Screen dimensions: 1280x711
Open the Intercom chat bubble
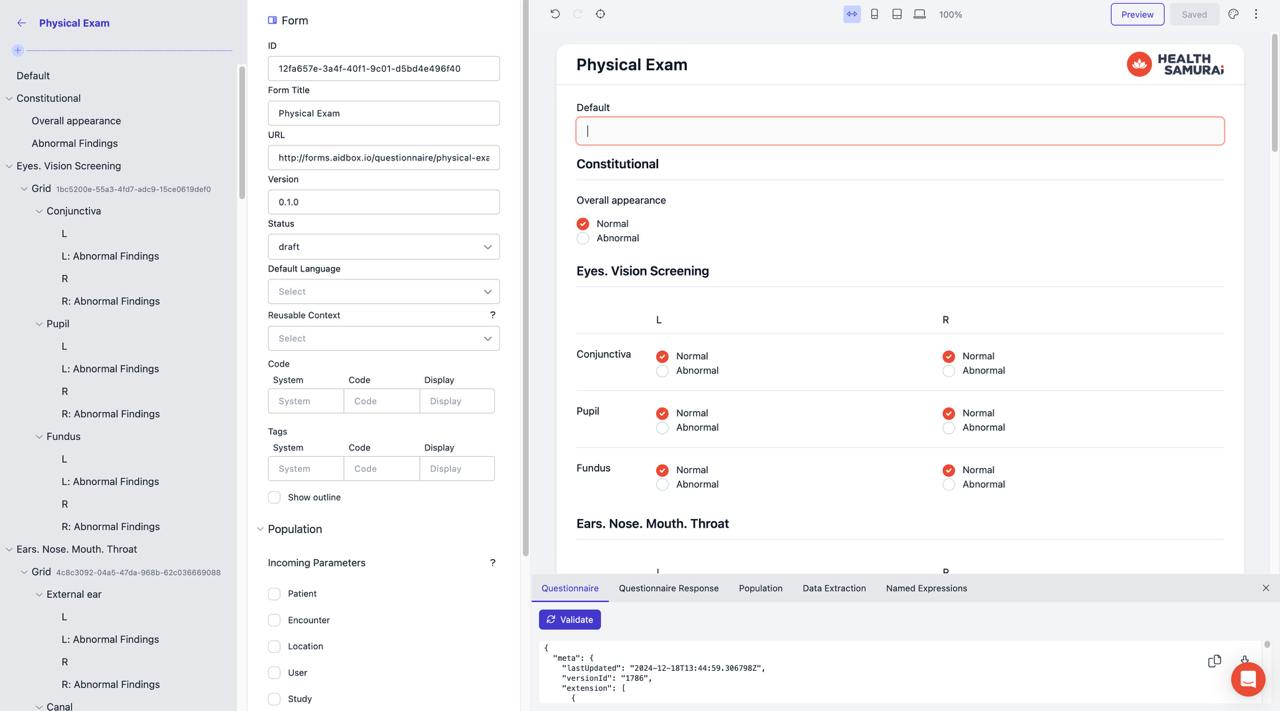coord(1247,679)
